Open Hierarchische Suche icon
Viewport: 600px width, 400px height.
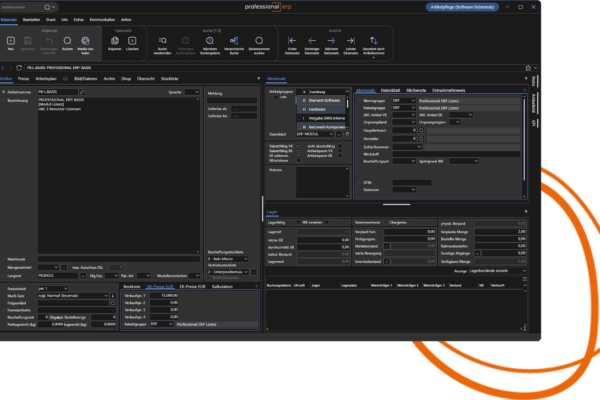[234, 41]
